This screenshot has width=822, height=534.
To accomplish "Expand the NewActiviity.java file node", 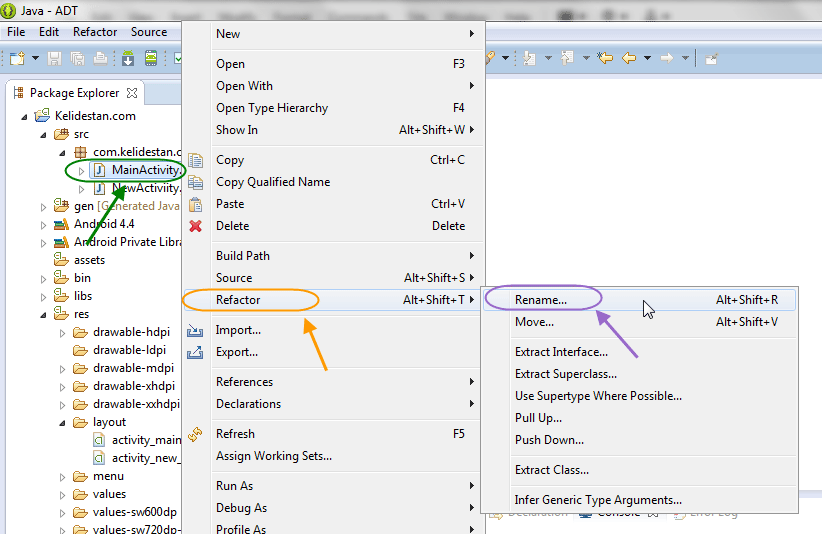I will point(81,189).
